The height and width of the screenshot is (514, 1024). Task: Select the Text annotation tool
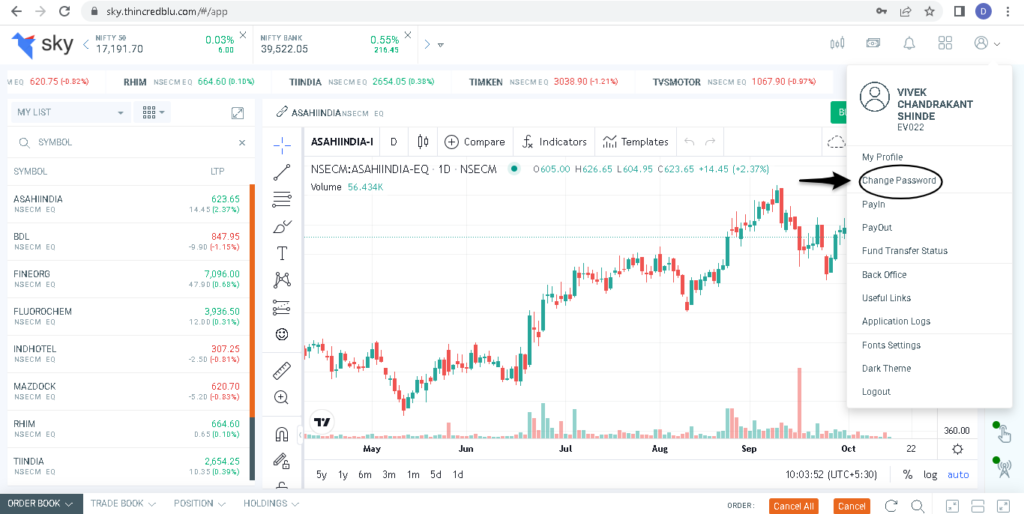pyautogui.click(x=282, y=253)
